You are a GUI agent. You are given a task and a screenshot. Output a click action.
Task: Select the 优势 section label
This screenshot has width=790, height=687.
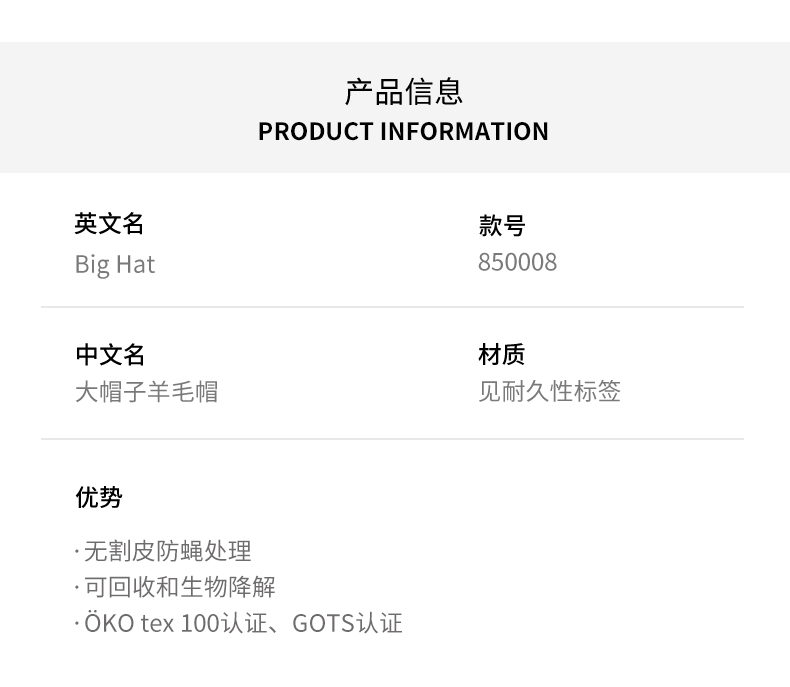(x=99, y=497)
